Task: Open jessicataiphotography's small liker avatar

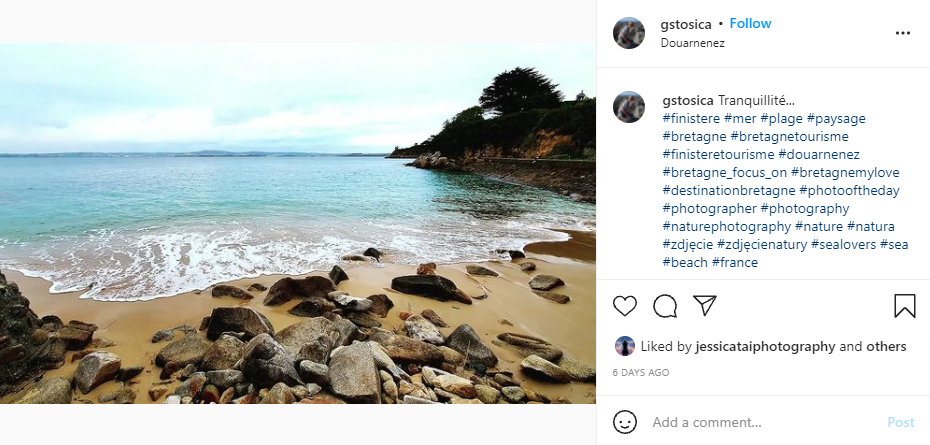Action: pos(625,346)
